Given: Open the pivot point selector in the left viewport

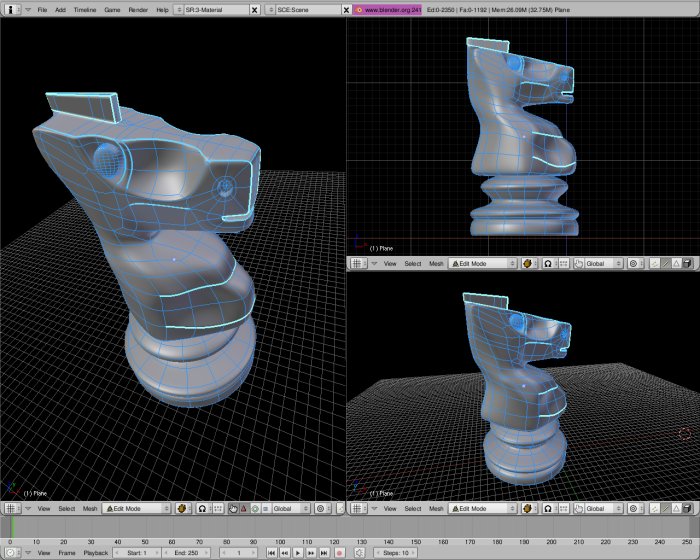Looking at the screenshot, I should 202,508.
